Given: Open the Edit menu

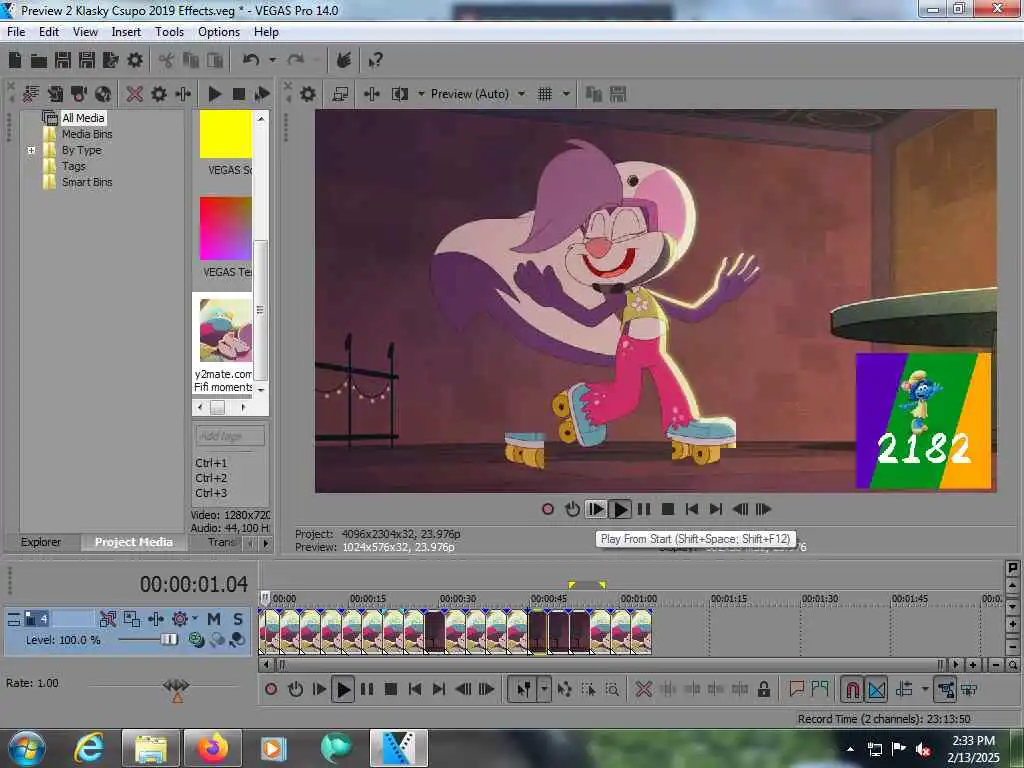Looking at the screenshot, I should (x=48, y=32).
